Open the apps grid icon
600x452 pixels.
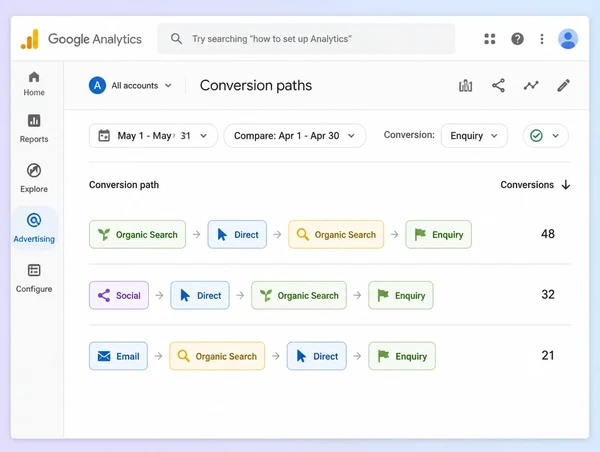489,39
